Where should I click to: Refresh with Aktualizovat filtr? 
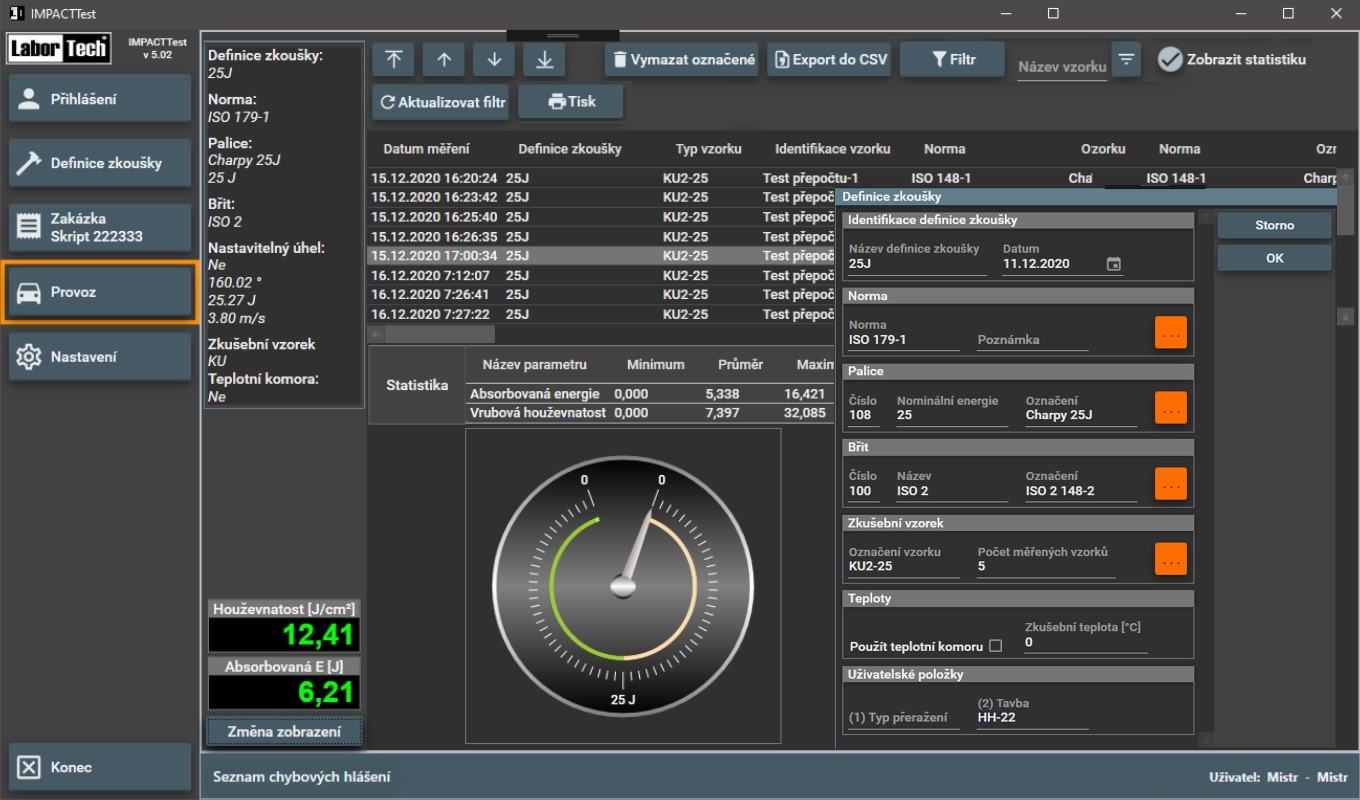441,102
